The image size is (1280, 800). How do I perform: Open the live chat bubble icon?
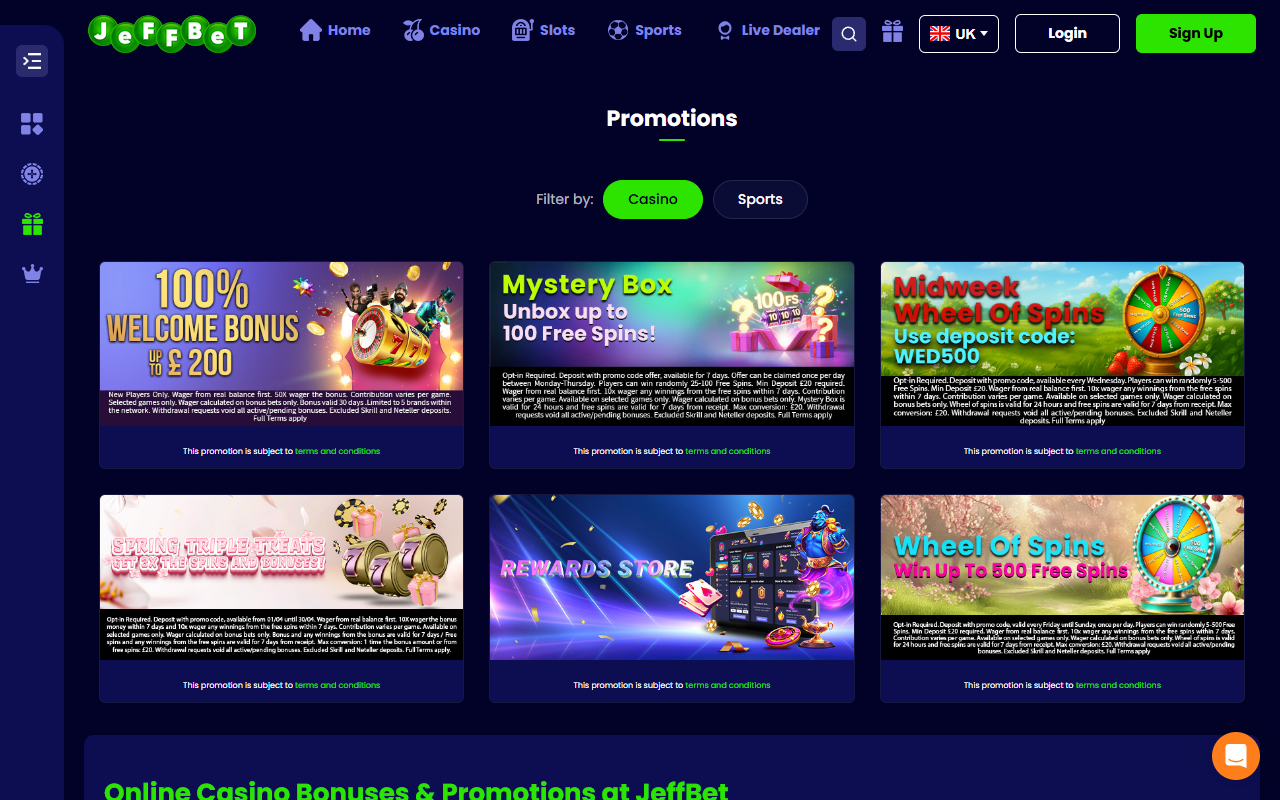(x=1236, y=756)
